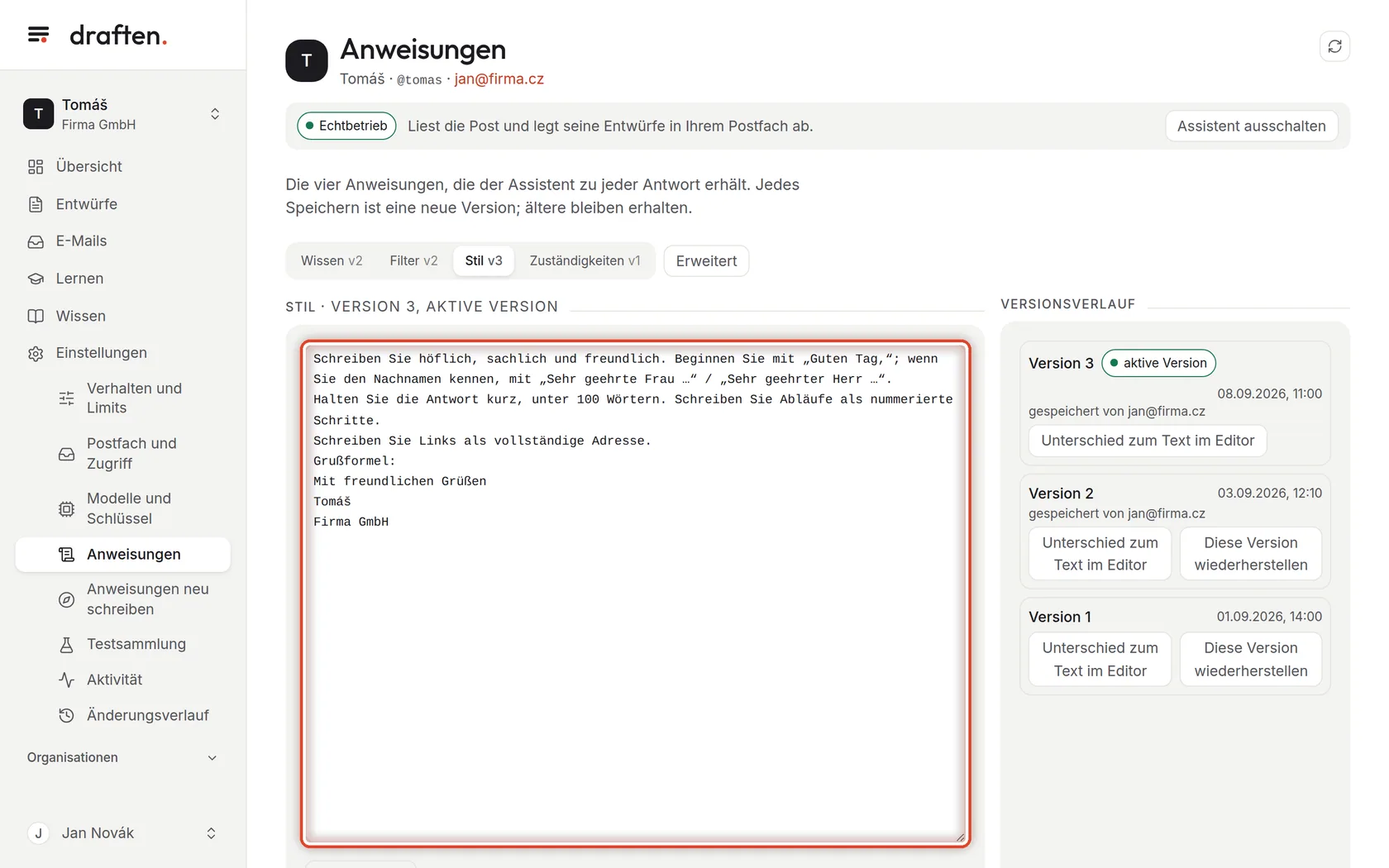Open the Jan Novák user menu

(122, 833)
